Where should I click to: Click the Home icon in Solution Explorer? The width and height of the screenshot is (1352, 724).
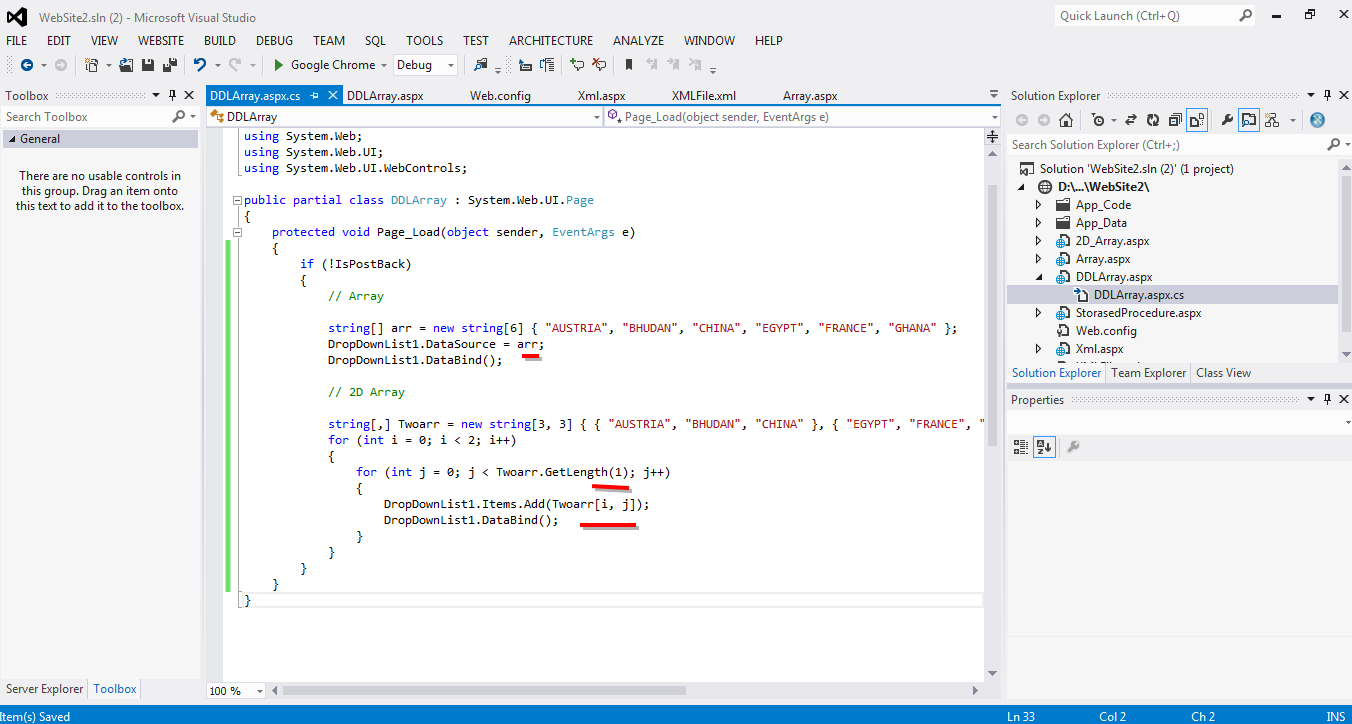[x=1065, y=119]
